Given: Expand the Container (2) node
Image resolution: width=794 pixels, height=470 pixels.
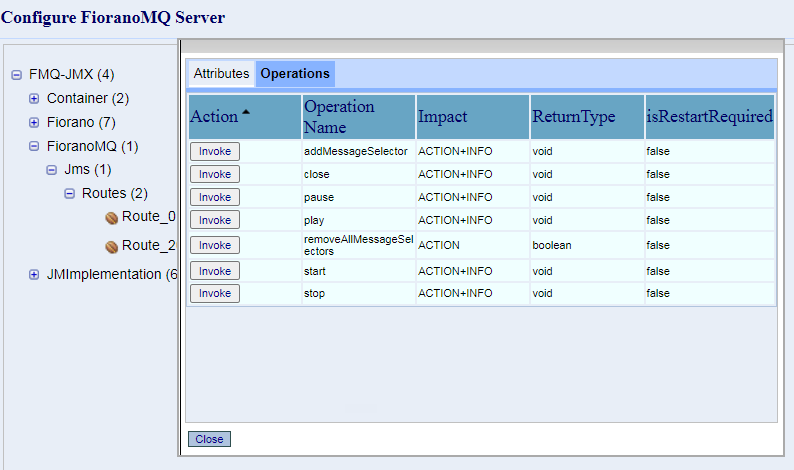Looking at the screenshot, I should (x=34, y=98).
